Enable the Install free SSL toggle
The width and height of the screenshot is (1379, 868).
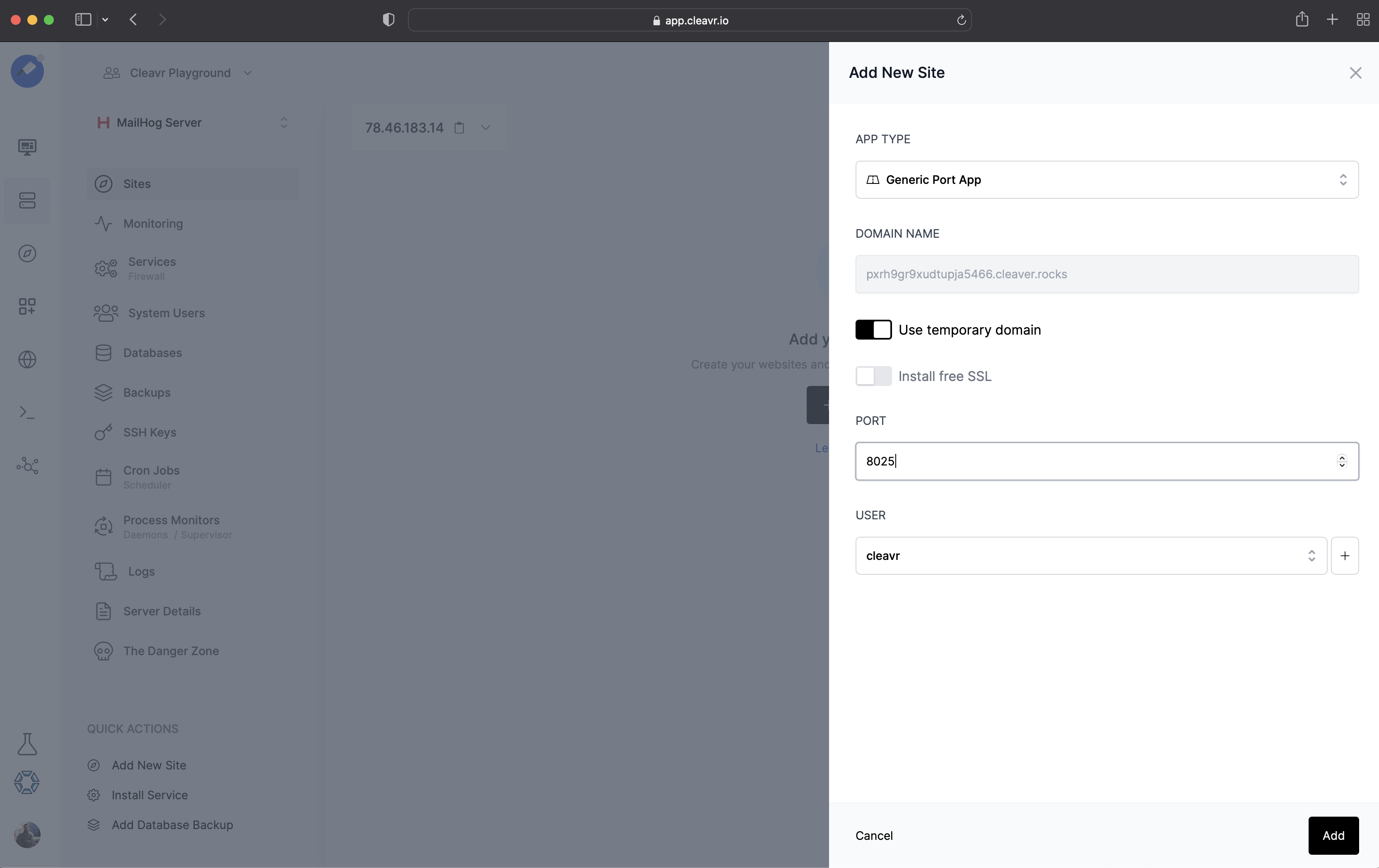(873, 376)
